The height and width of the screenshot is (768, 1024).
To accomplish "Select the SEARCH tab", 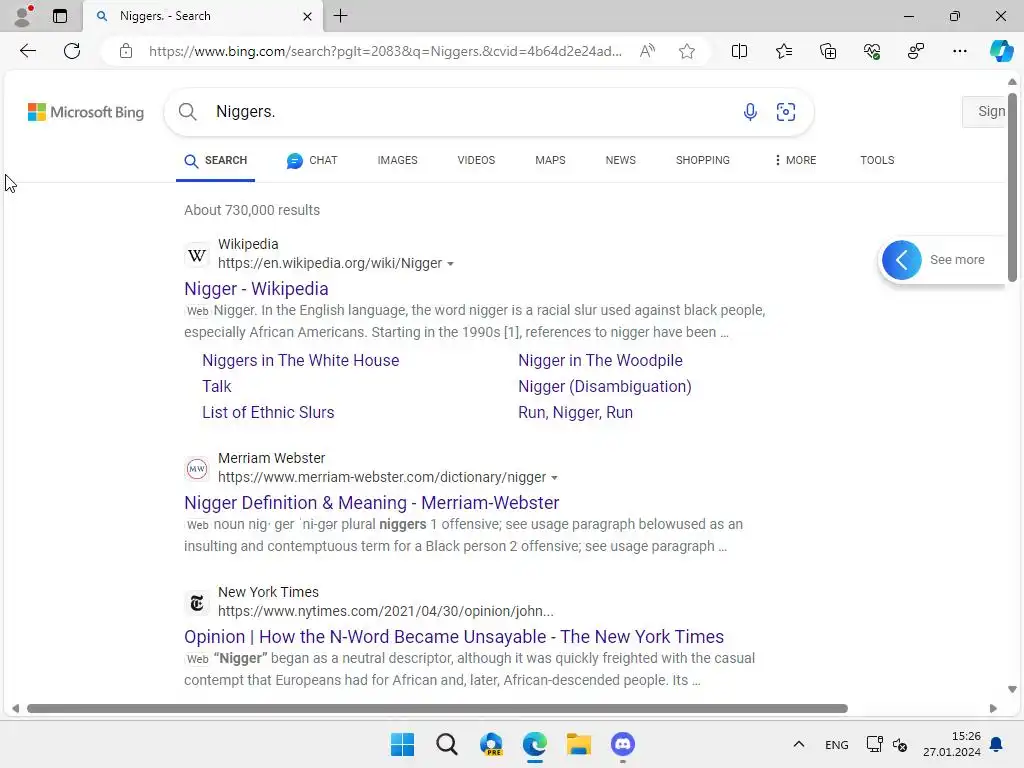I will tap(216, 161).
